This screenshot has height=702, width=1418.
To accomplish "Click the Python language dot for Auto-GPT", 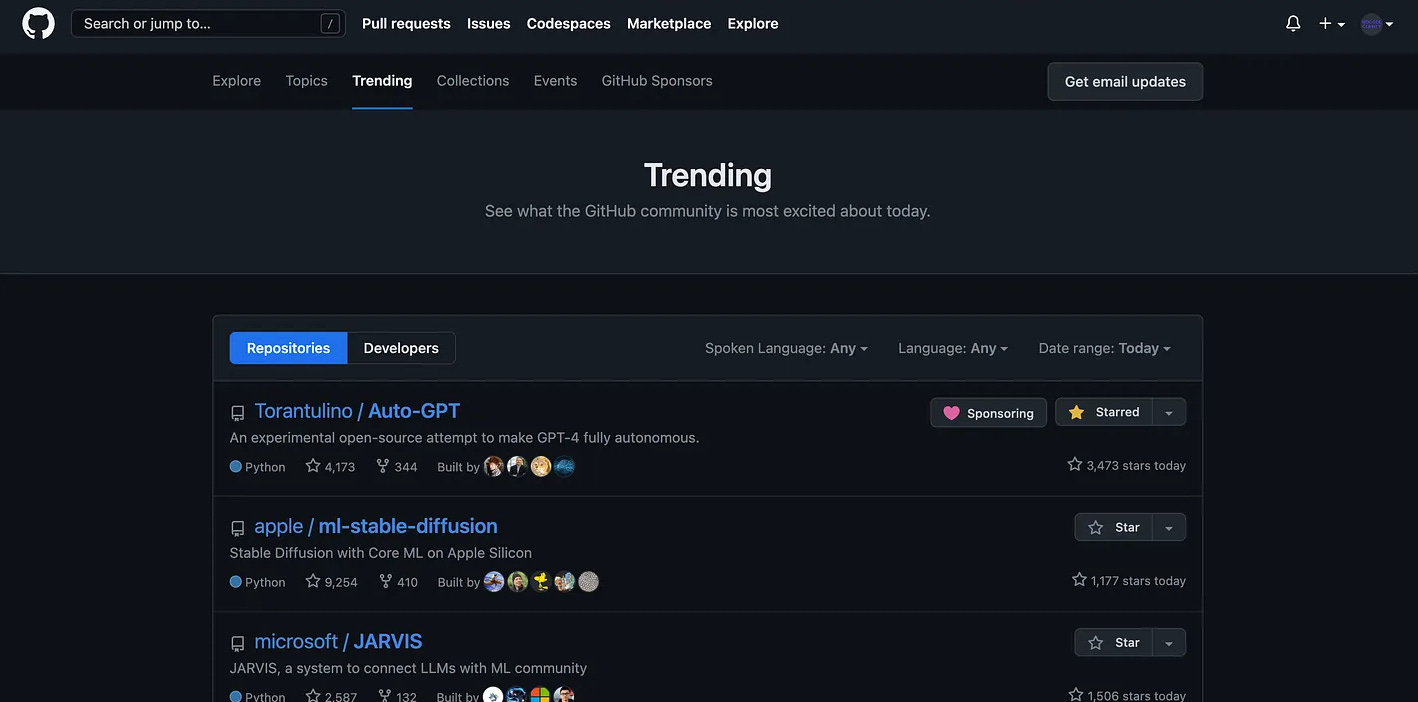I will pyautogui.click(x=236, y=466).
